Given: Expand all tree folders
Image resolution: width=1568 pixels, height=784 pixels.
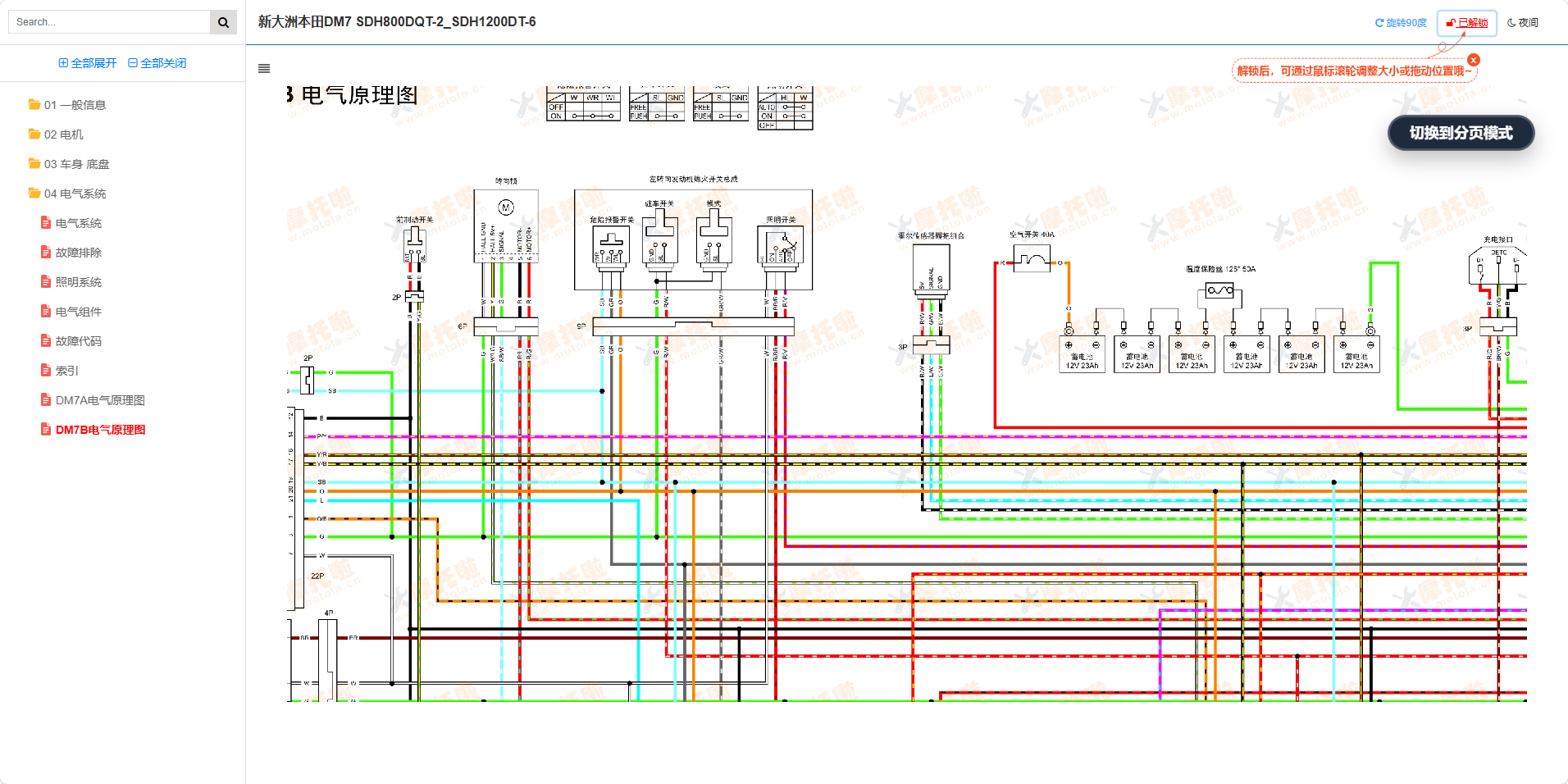Looking at the screenshot, I should (88, 63).
